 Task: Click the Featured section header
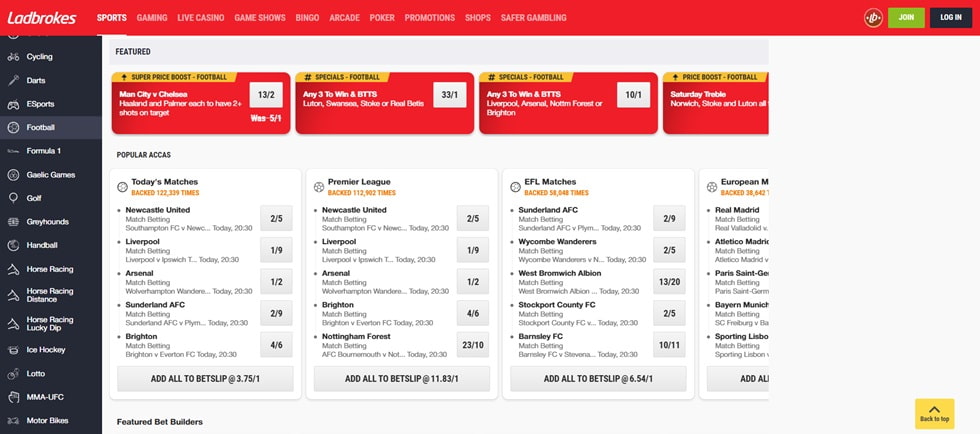click(x=439, y=52)
